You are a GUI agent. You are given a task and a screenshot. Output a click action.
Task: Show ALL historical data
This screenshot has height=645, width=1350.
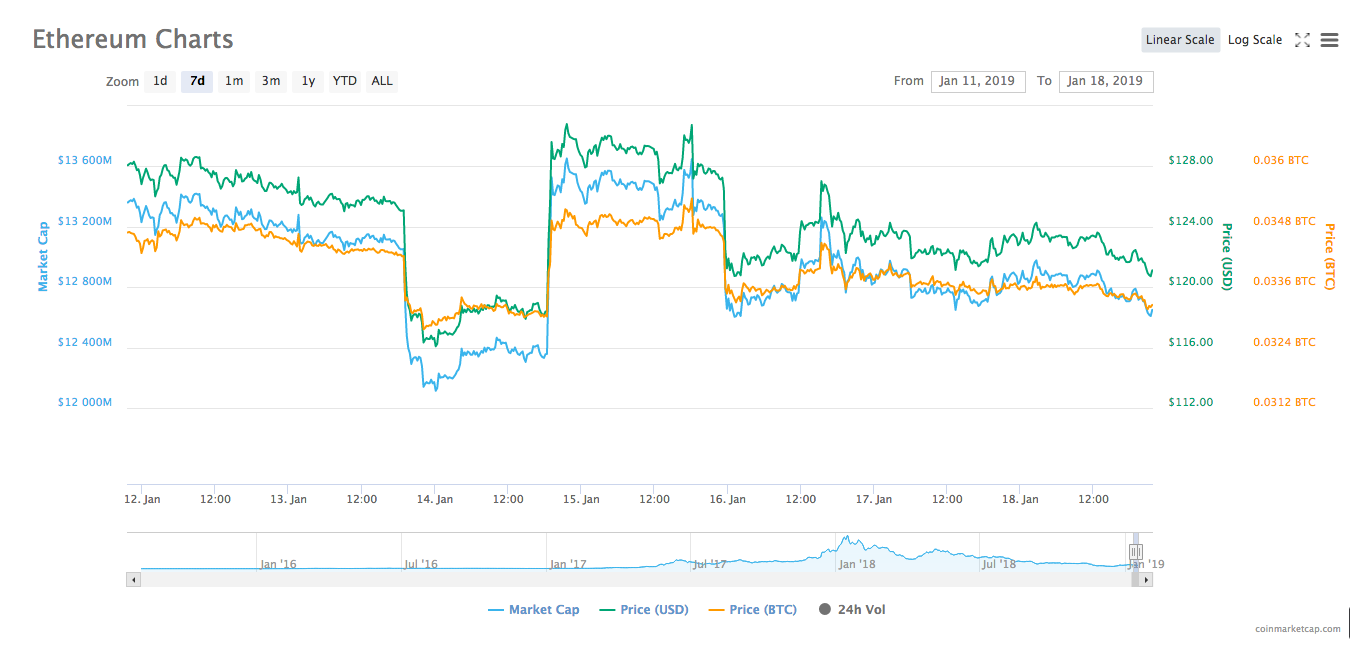[x=381, y=81]
